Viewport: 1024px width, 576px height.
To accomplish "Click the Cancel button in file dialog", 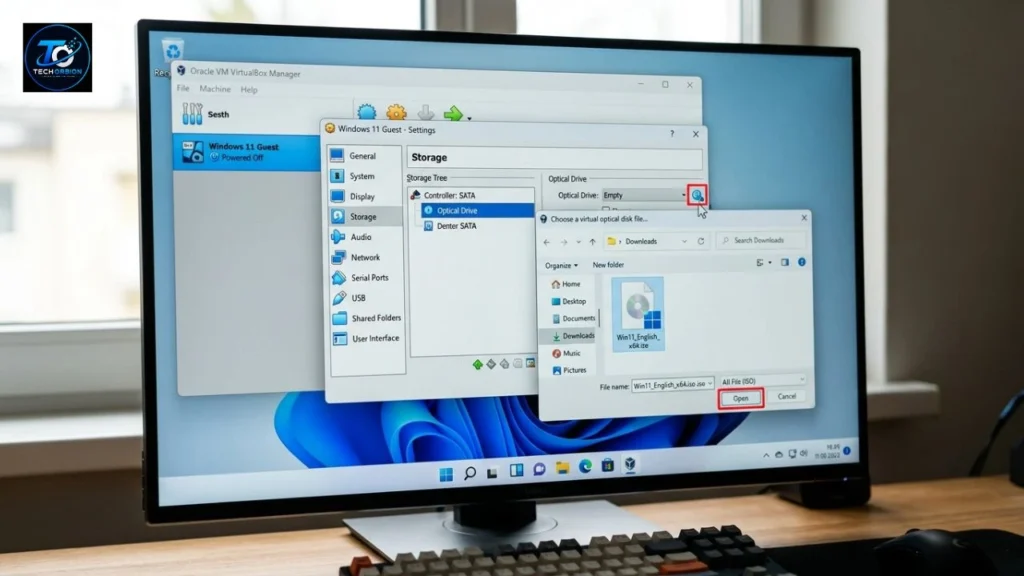I will [786, 396].
